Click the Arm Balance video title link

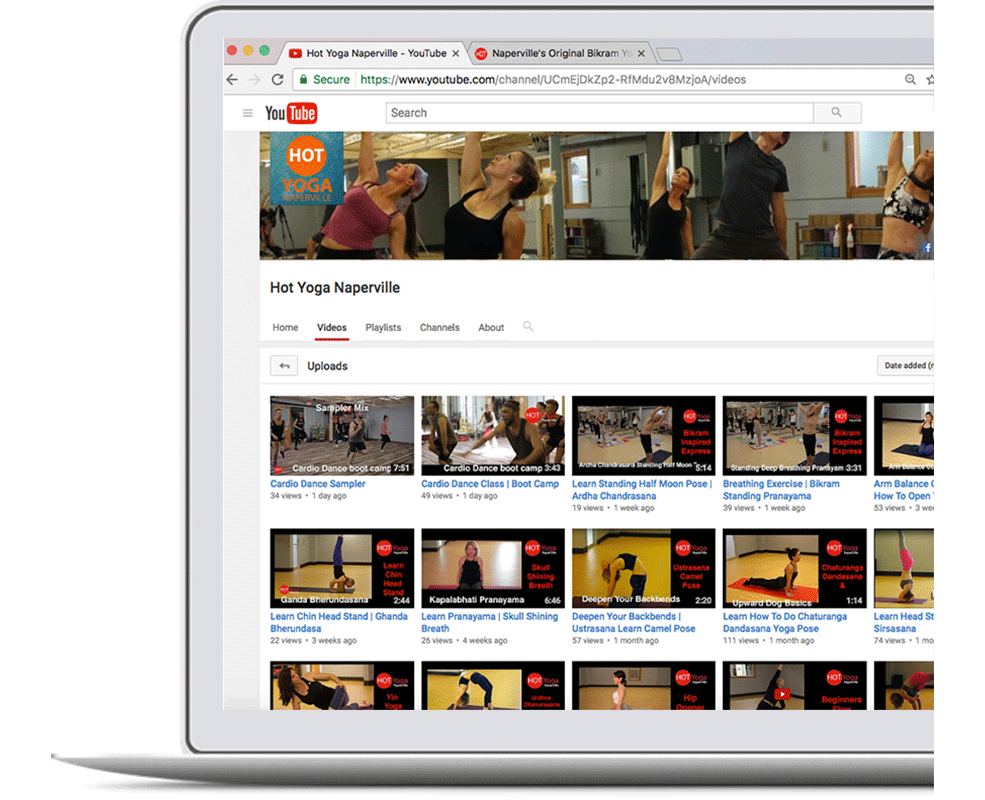click(x=903, y=490)
